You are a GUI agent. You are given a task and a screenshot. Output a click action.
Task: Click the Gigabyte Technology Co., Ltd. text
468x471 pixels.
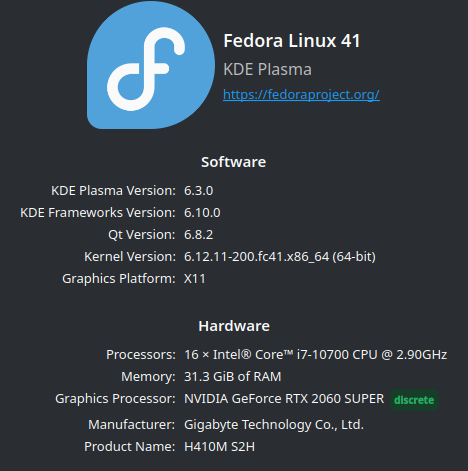click(x=274, y=425)
